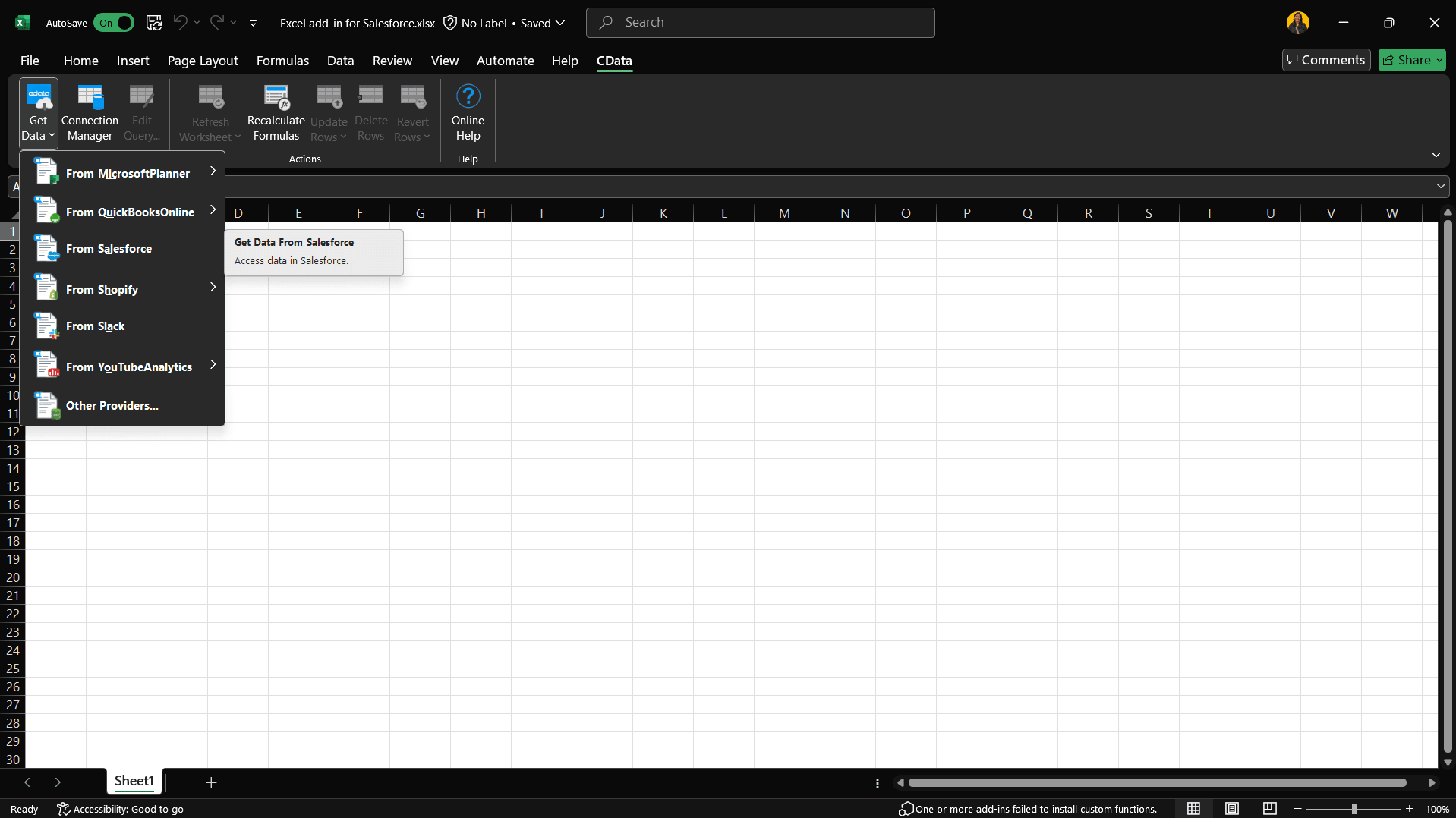The height and width of the screenshot is (818, 1456).
Task: Collapse the ribbon with chevron
Action: pyautogui.click(x=1436, y=155)
